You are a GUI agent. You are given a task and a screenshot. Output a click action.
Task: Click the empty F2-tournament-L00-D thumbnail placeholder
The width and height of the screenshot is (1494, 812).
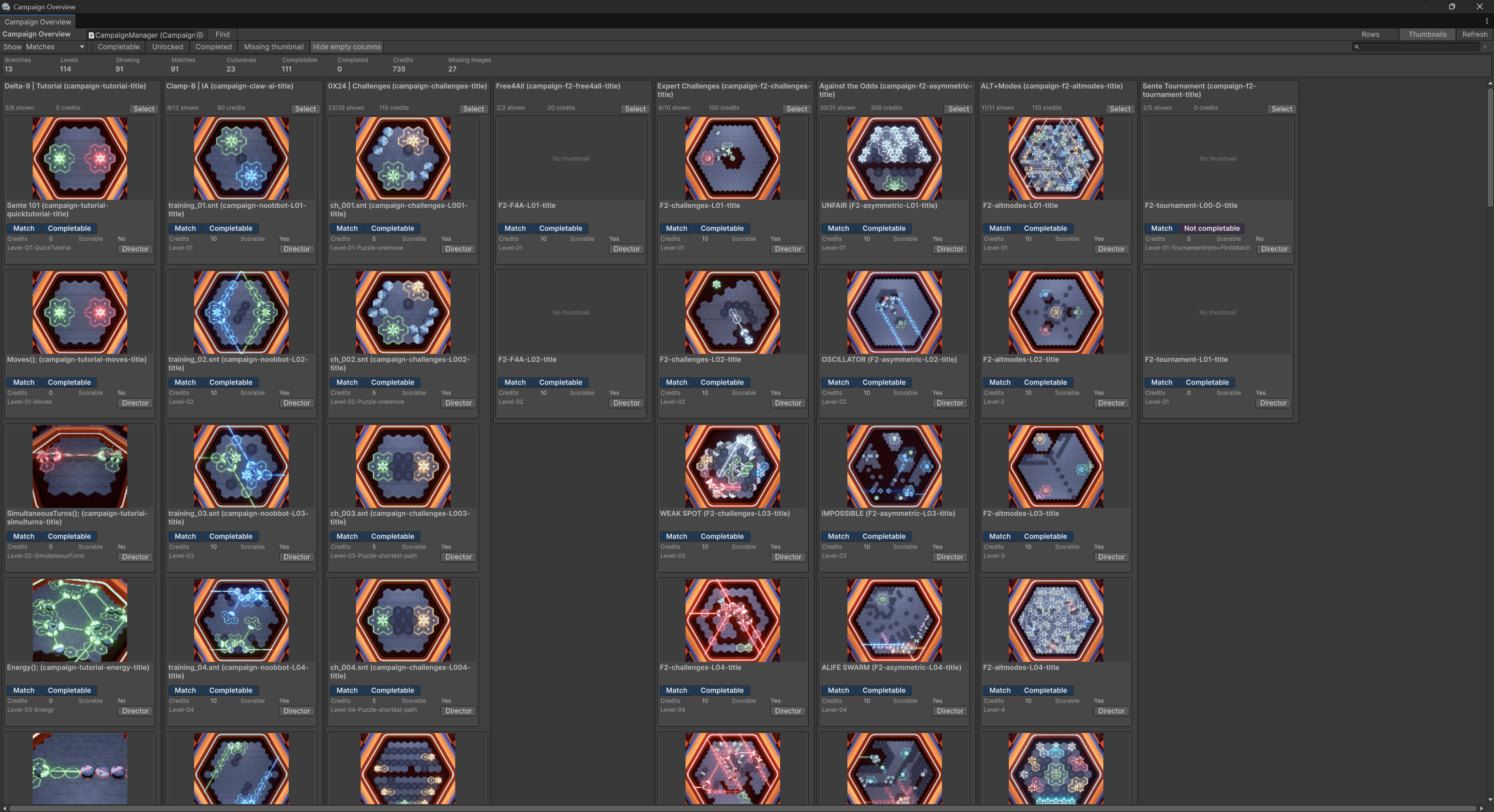[x=1218, y=158]
